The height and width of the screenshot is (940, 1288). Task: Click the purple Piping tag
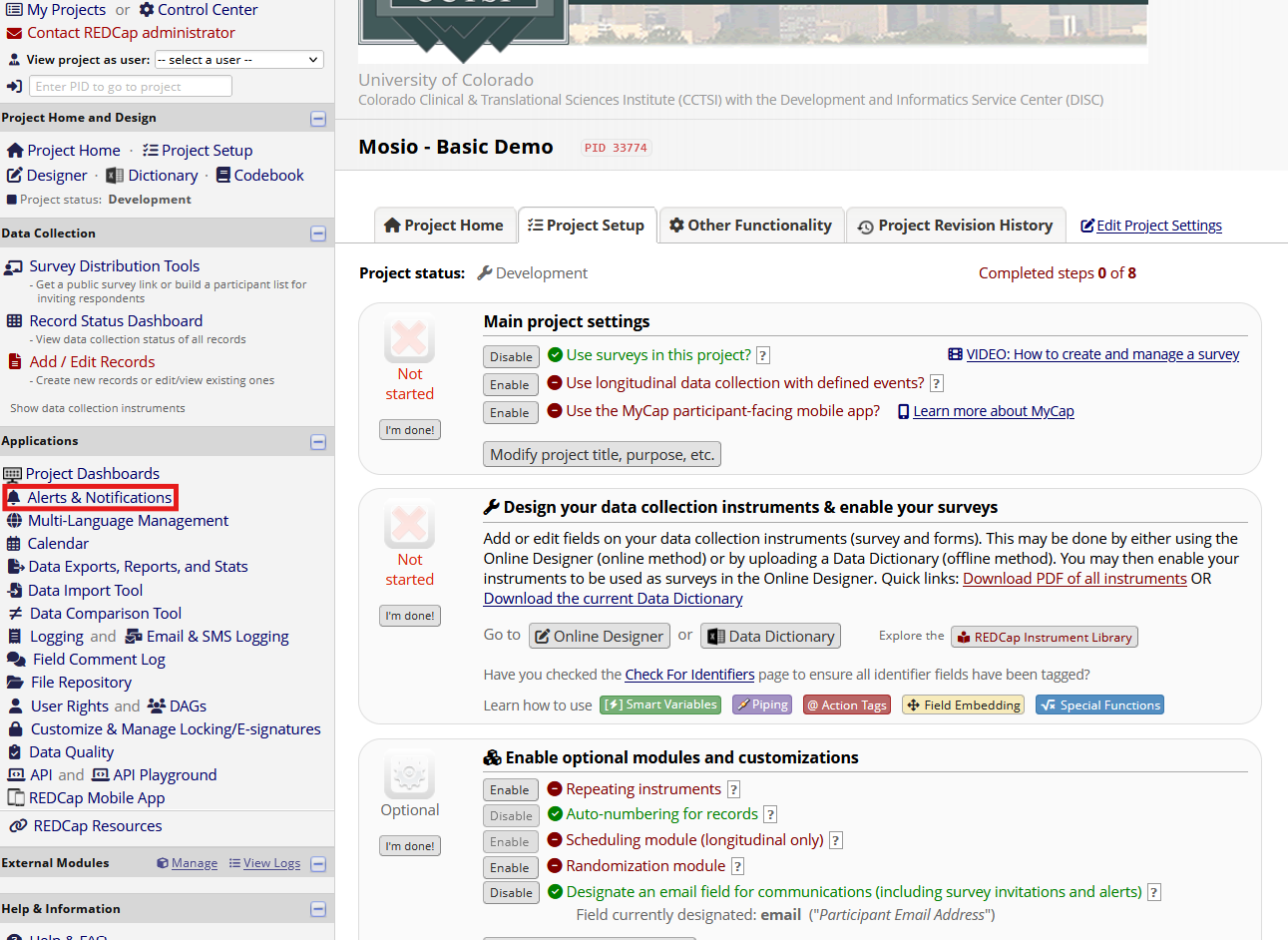(762, 705)
